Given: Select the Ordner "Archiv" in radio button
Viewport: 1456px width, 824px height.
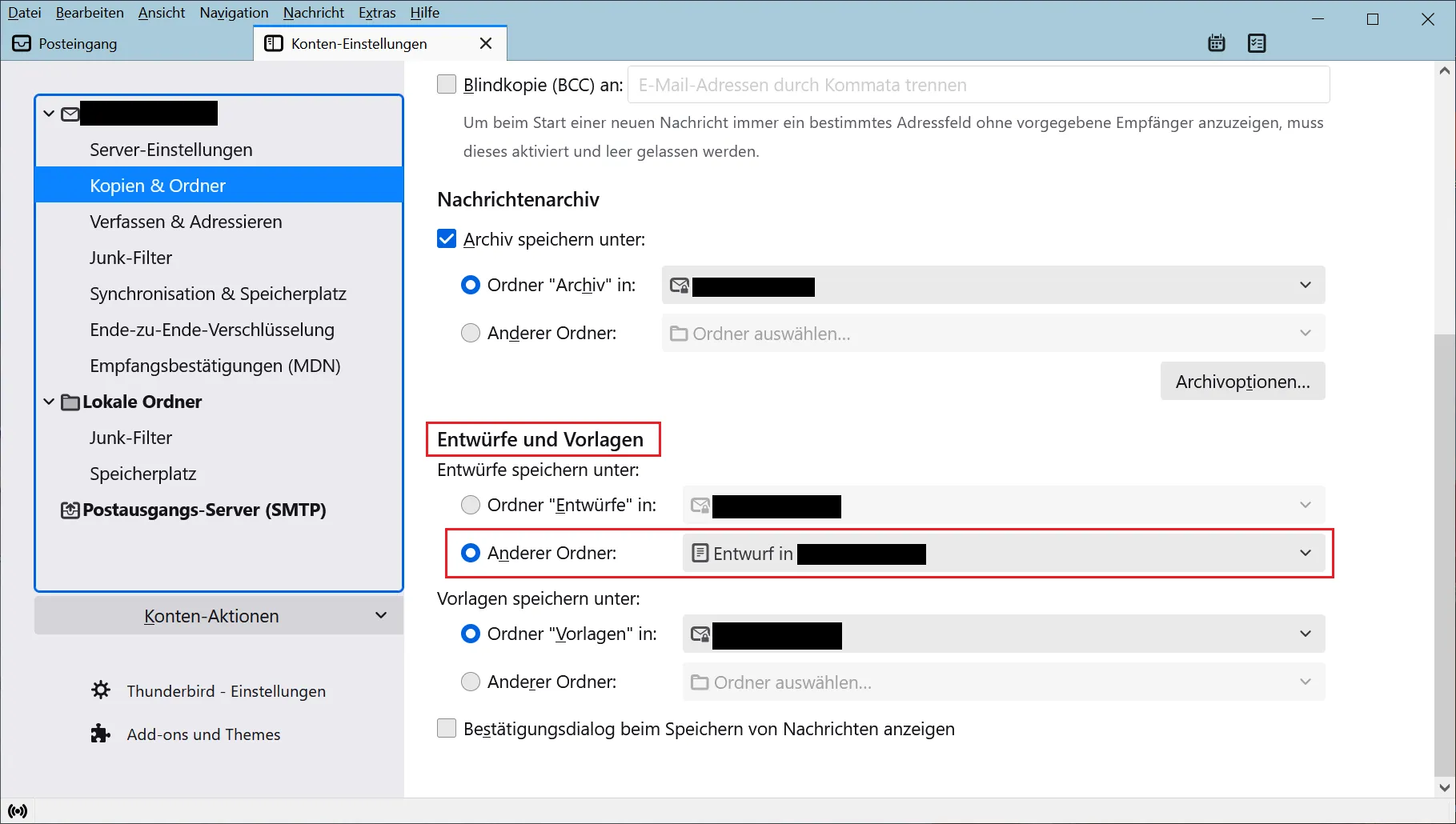Looking at the screenshot, I should [471, 285].
